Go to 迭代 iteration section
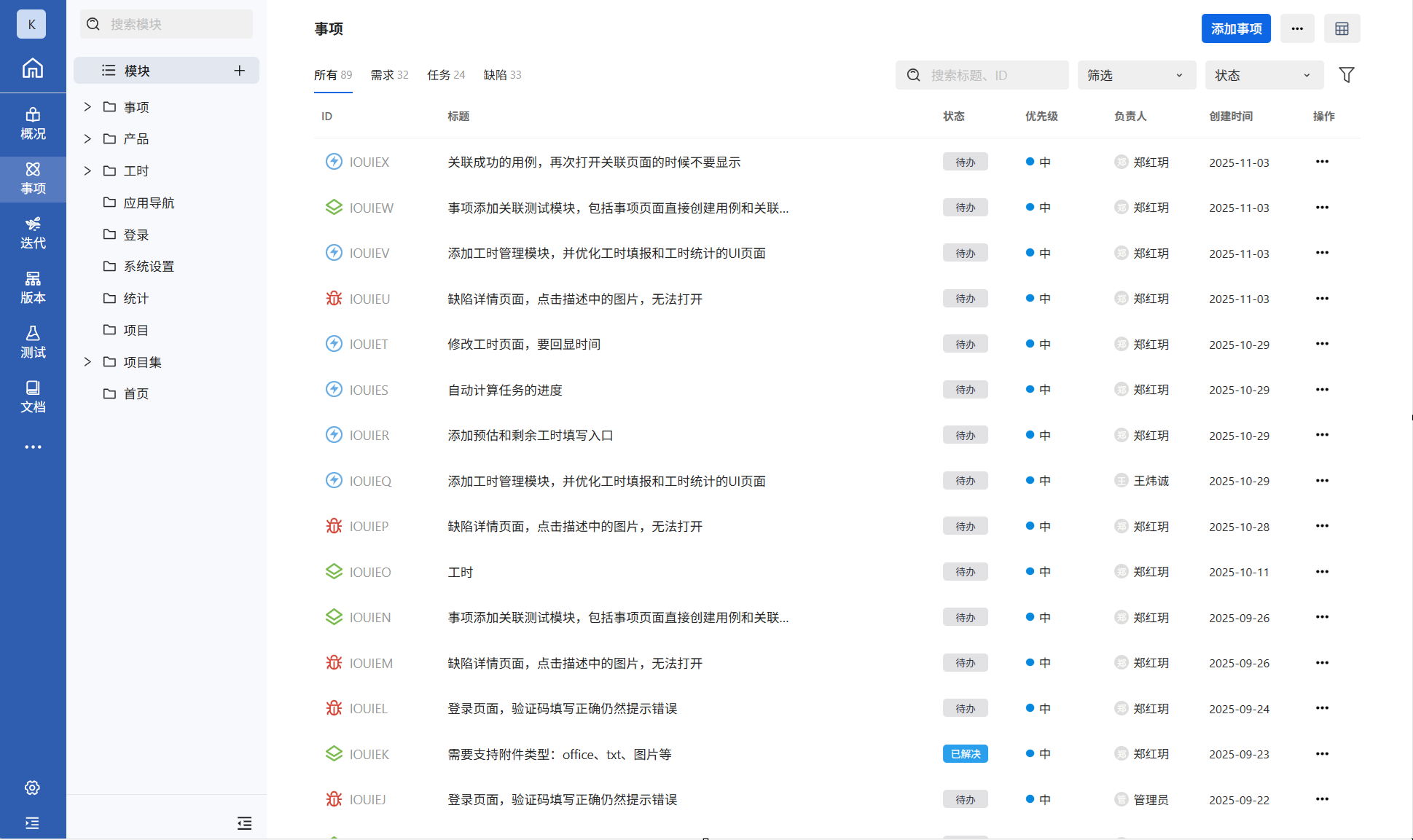This screenshot has height=840, width=1413. (33, 232)
